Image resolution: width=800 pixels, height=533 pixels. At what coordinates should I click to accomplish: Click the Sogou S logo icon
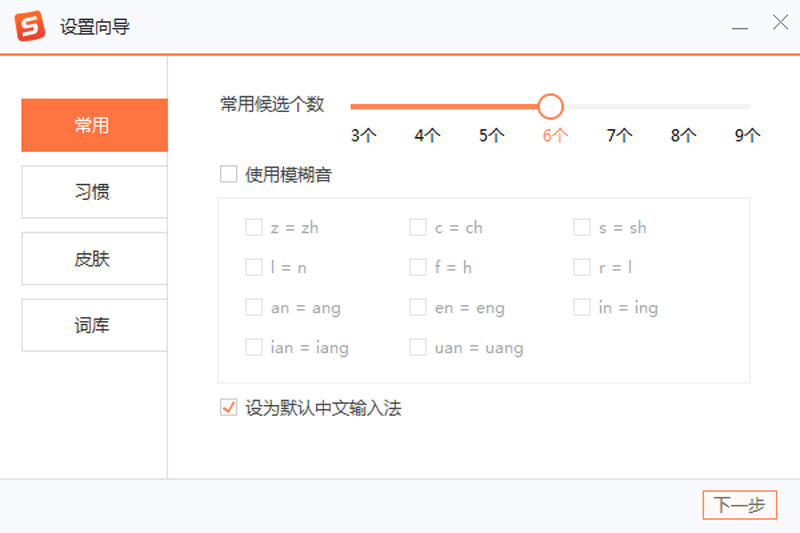click(30, 26)
